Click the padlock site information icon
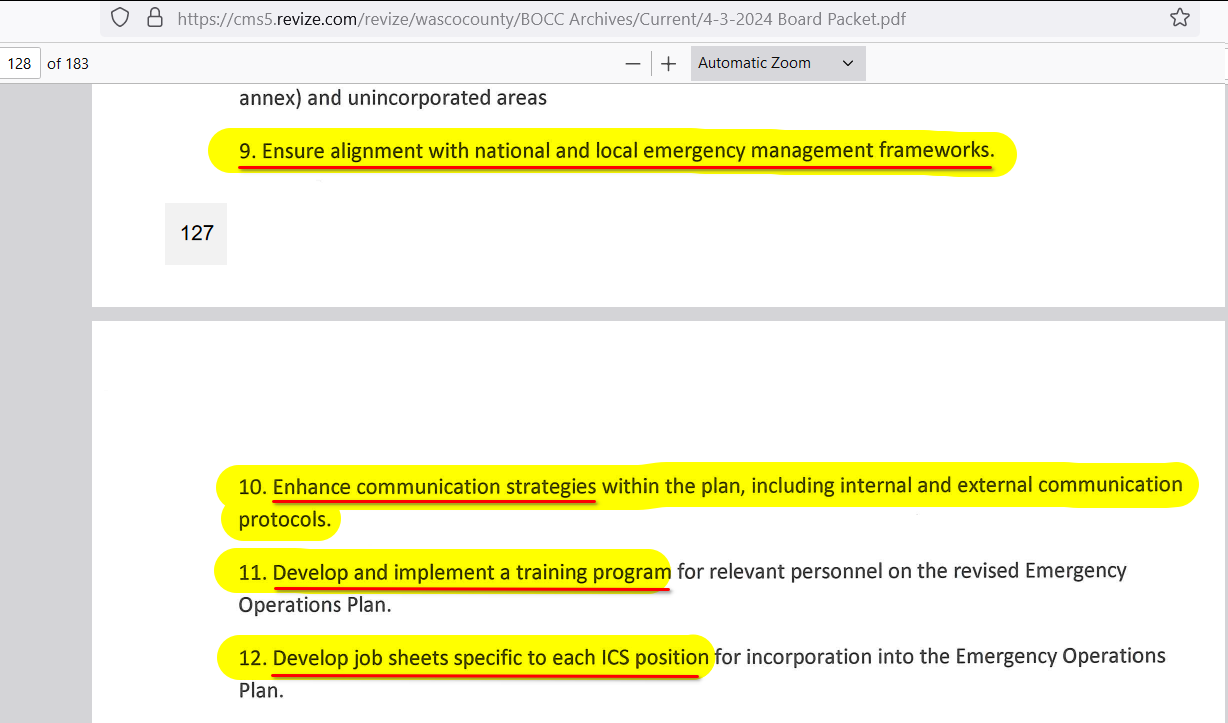The width and height of the screenshot is (1228, 723). click(x=154, y=17)
